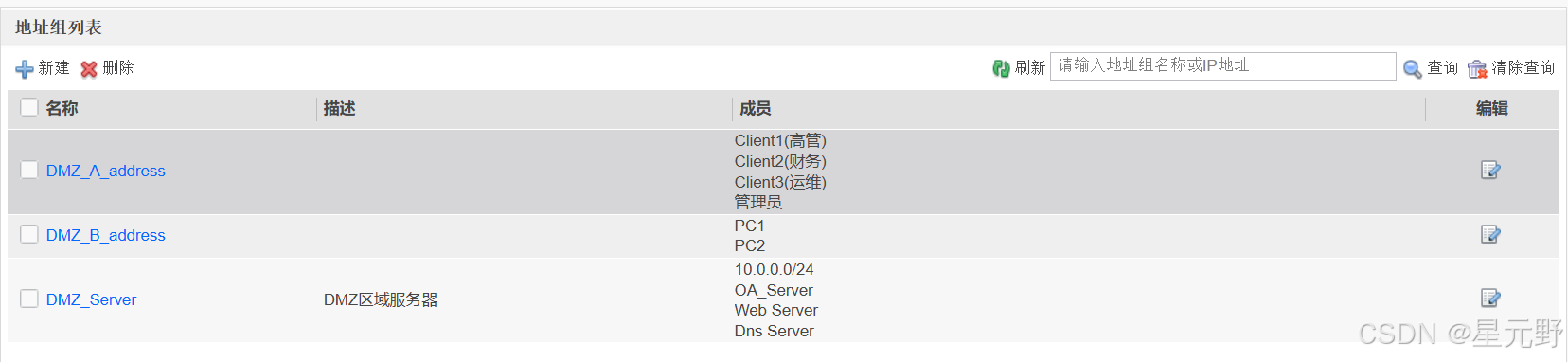Open edit icon for DMZ_Server row
Image resolution: width=1568 pixels, height=362 pixels.
1490,299
